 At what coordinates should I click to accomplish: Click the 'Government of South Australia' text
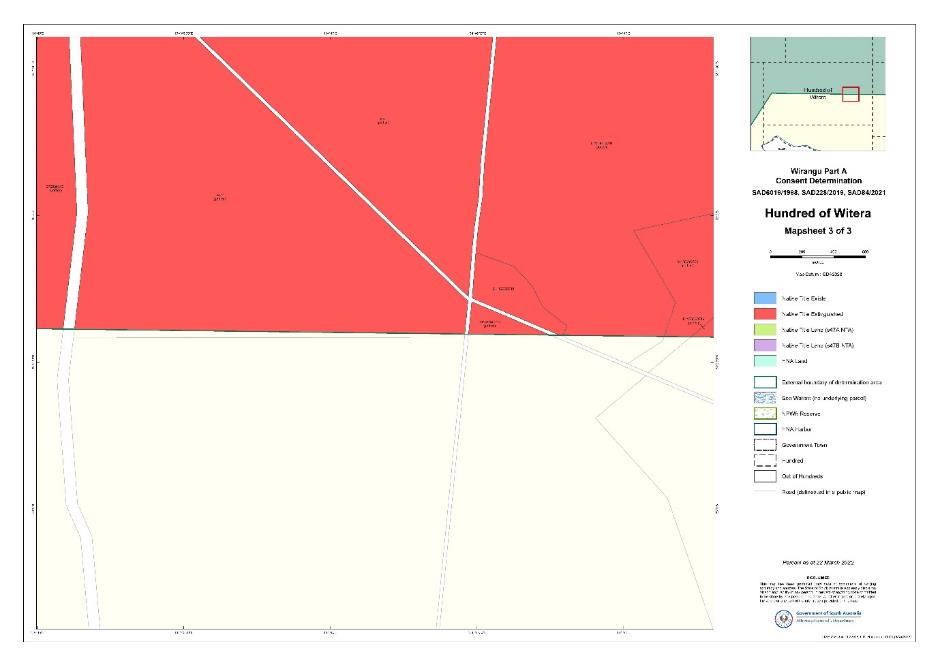point(828,613)
